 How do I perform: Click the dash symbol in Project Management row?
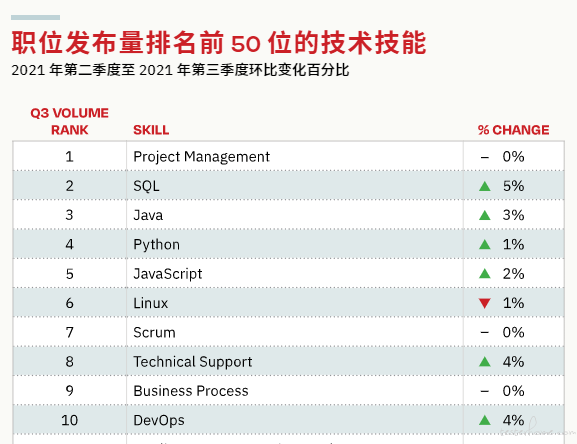click(x=485, y=157)
